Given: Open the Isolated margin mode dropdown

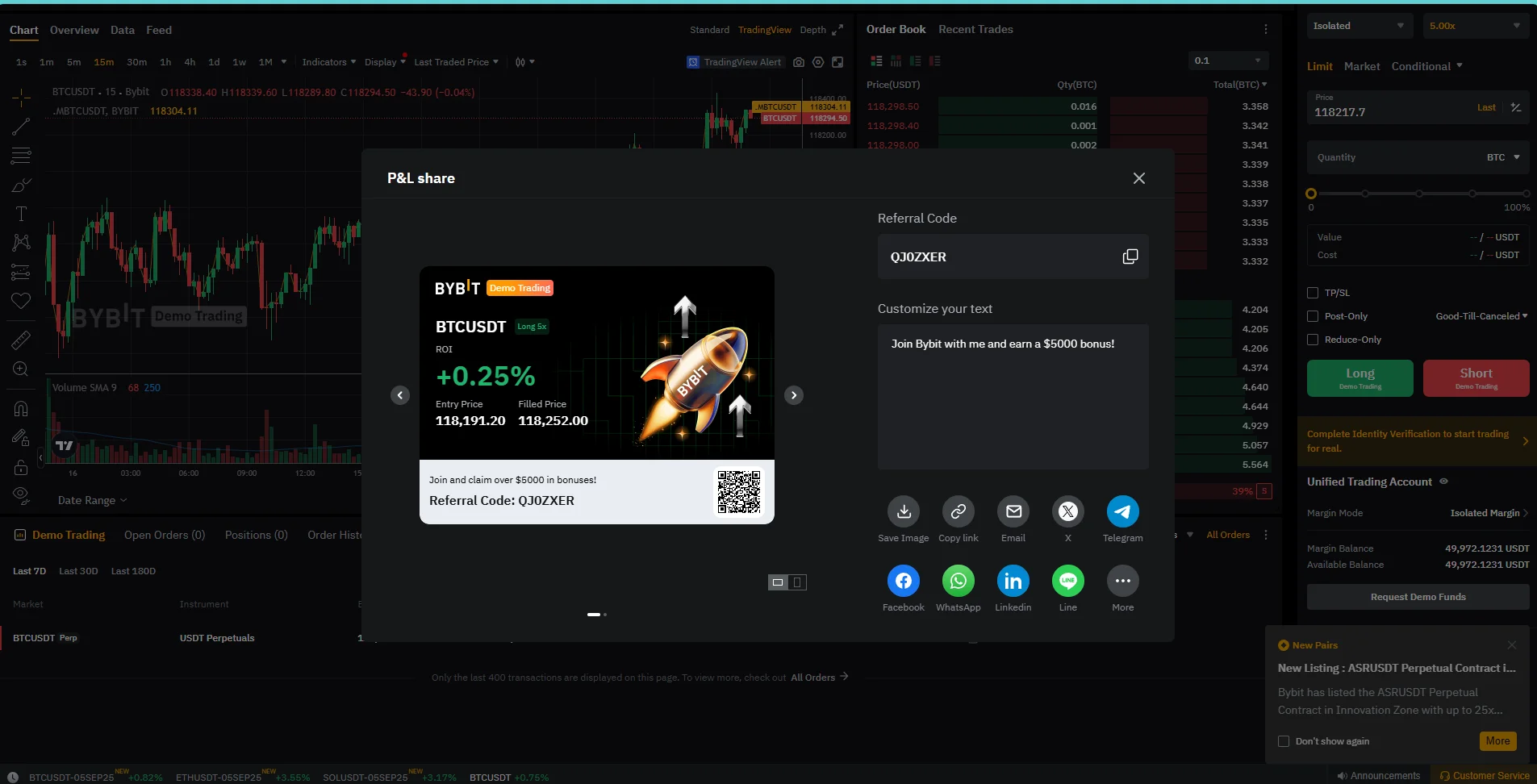Looking at the screenshot, I should [x=1359, y=26].
